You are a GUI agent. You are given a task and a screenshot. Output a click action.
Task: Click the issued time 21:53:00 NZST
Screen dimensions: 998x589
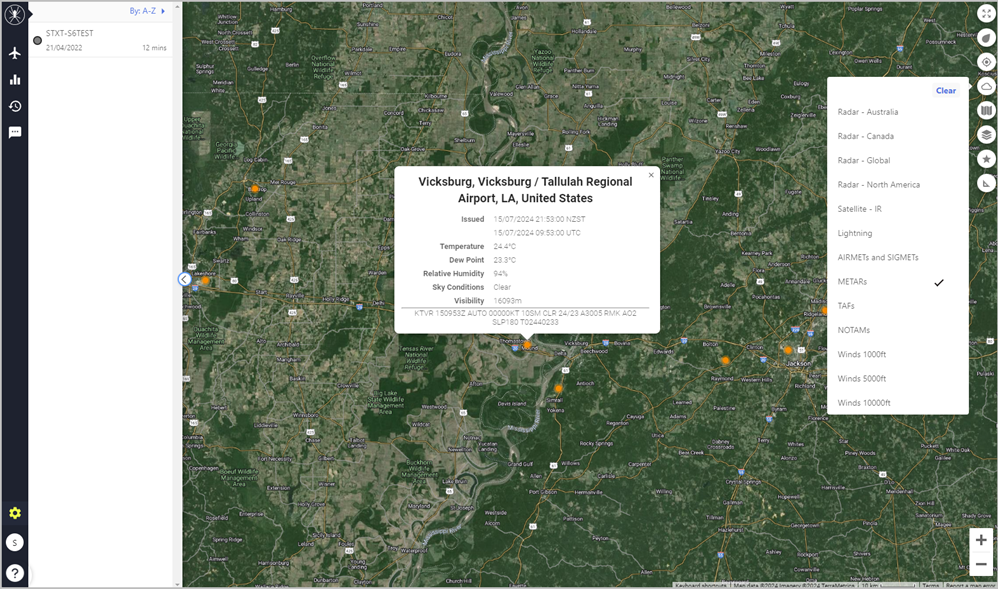click(x=539, y=219)
